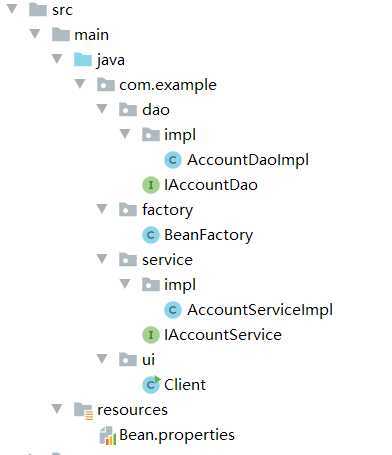This screenshot has width=392, height=455.
Task: Click the IAccountDao interface icon
Action: pos(151,185)
